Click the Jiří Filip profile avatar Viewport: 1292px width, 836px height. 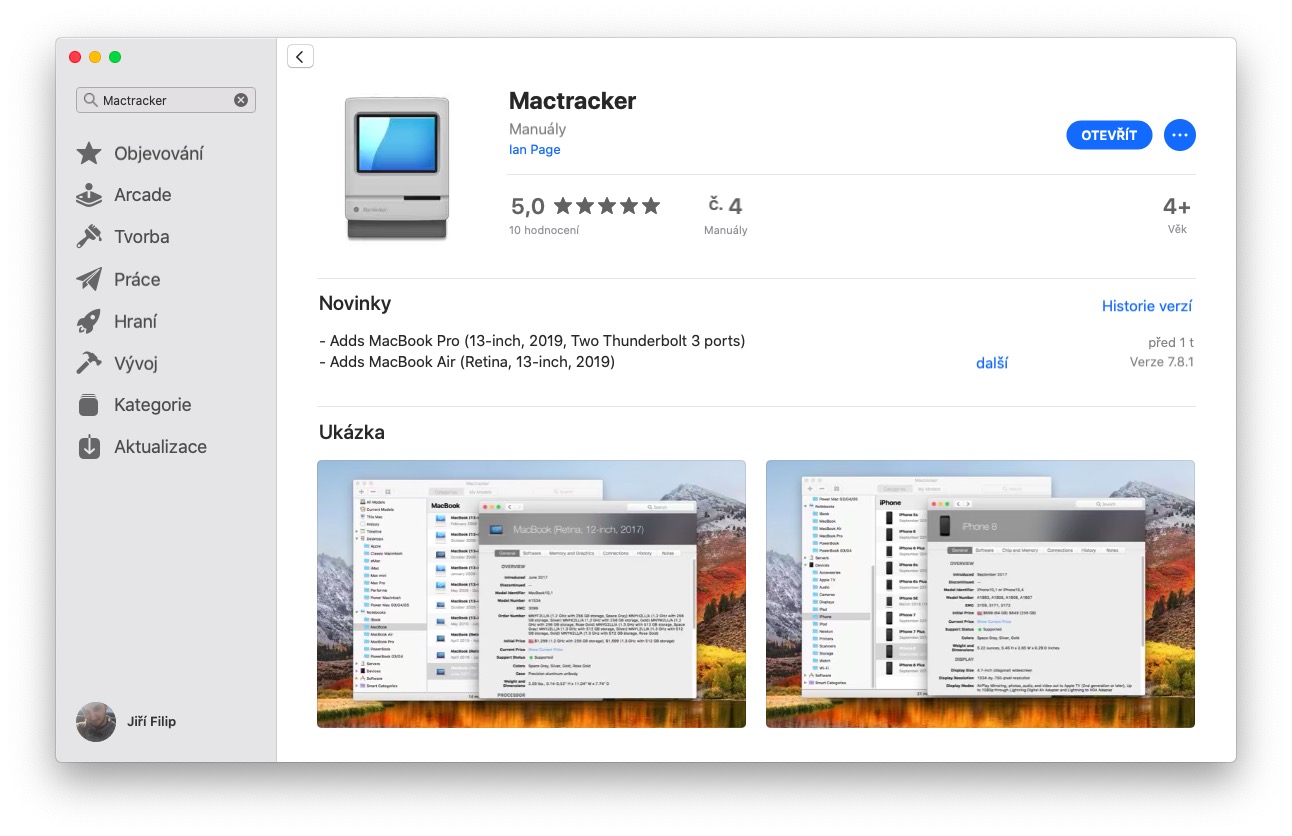(96, 721)
